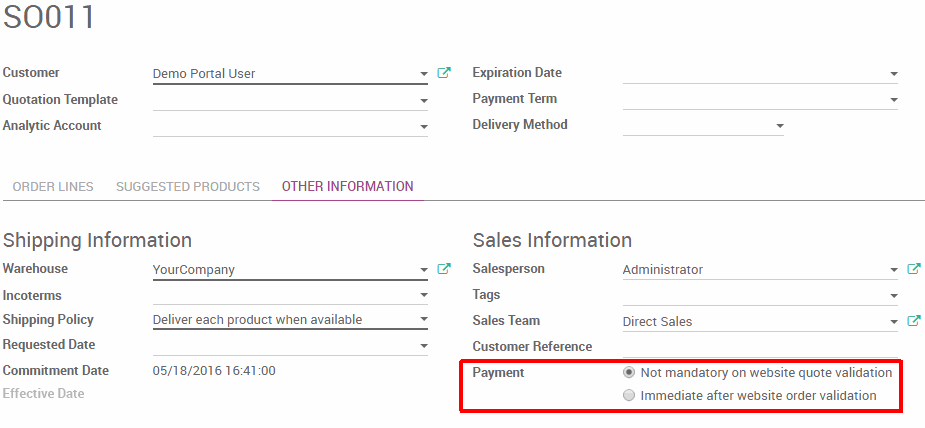925x428 pixels.
Task: Open the Quotation Template dropdown
Action: pos(424,101)
